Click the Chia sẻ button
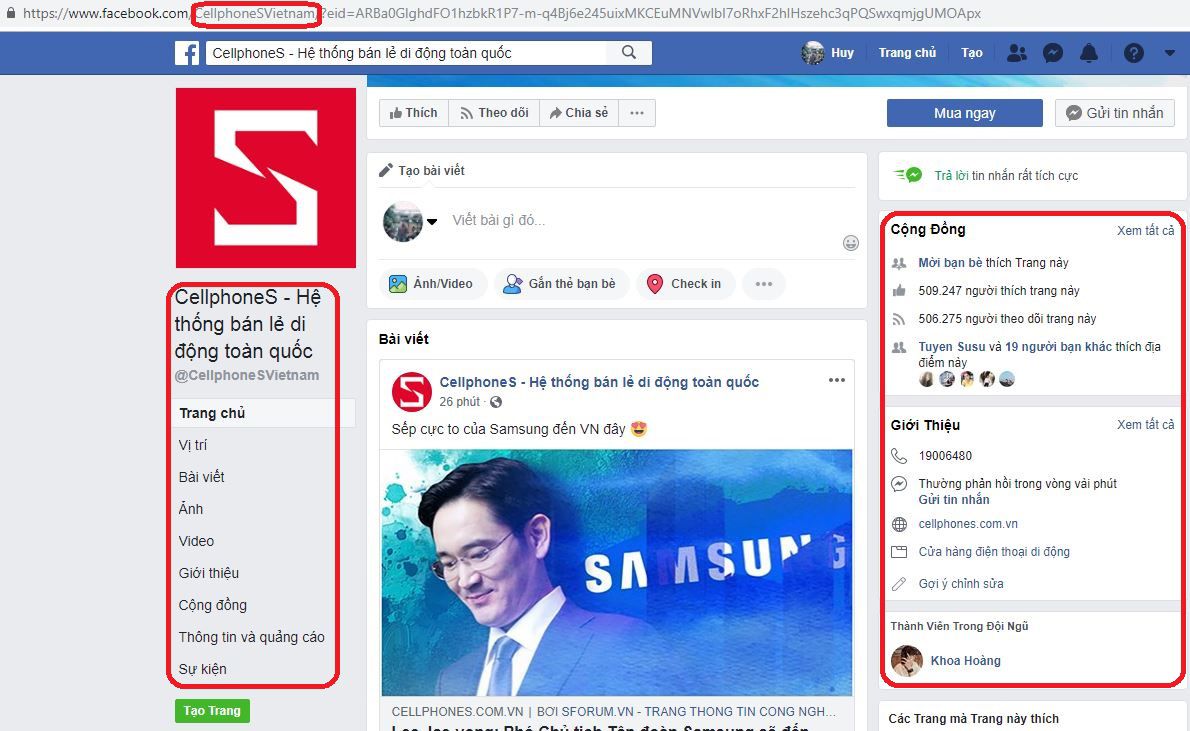1190x731 pixels. 579,113
